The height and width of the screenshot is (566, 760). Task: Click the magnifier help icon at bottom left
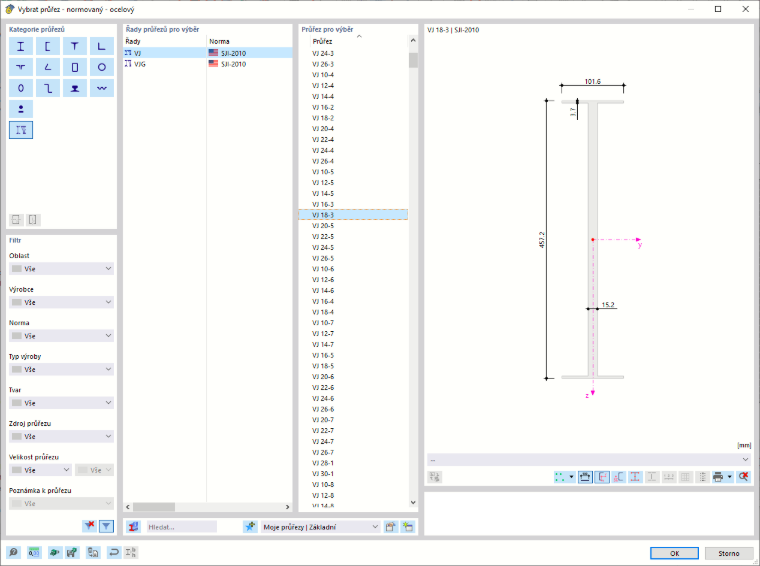tap(14, 552)
